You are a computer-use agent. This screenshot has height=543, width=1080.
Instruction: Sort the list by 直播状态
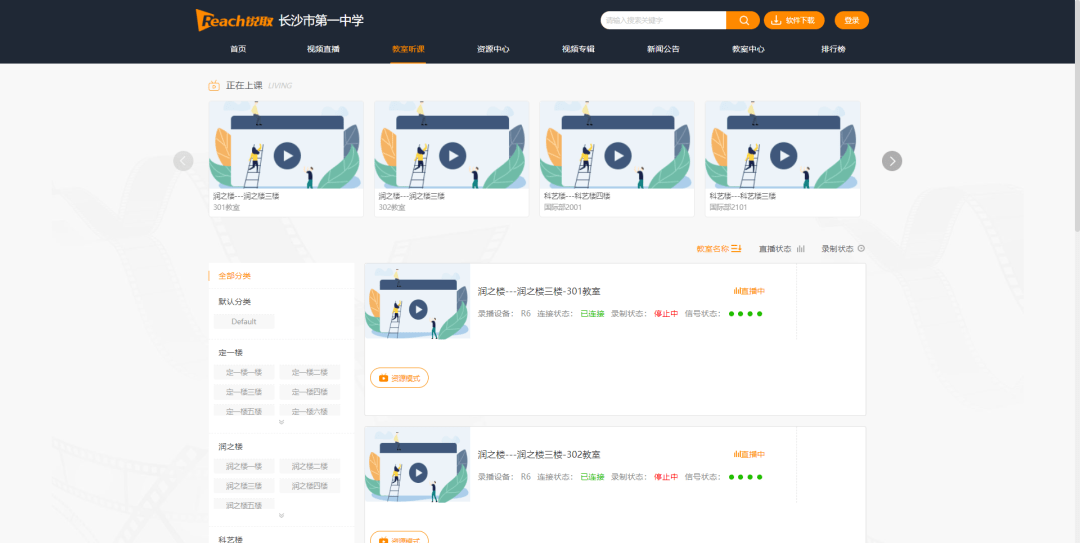pos(775,249)
